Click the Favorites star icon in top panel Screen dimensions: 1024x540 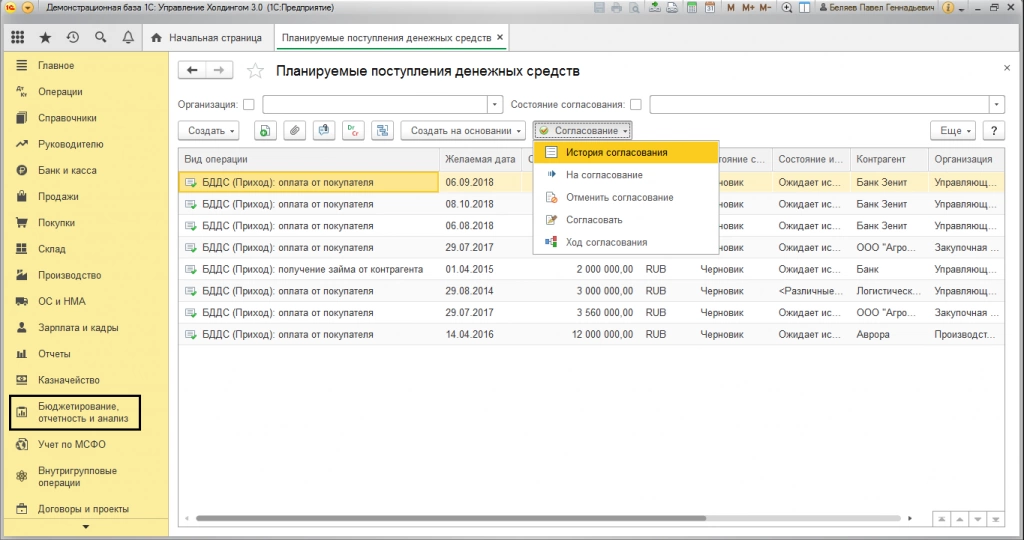(45, 38)
